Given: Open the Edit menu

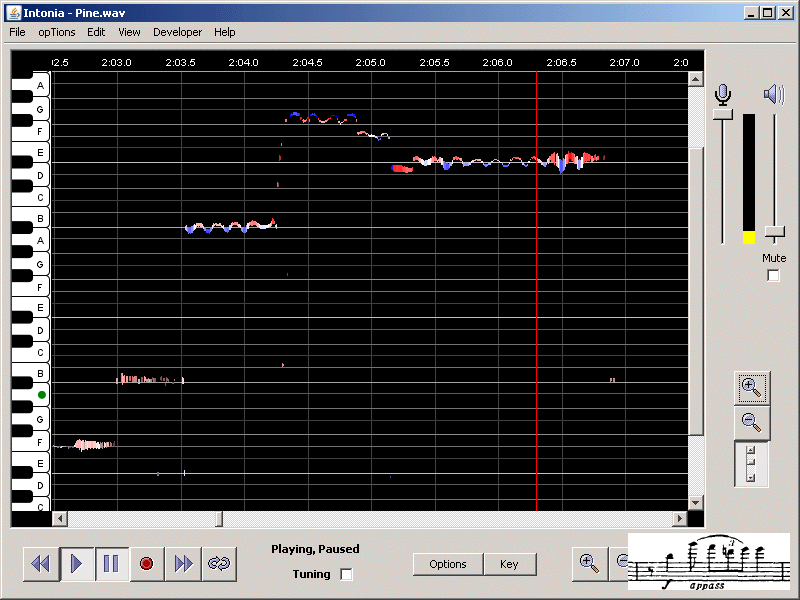Looking at the screenshot, I should tap(96, 32).
